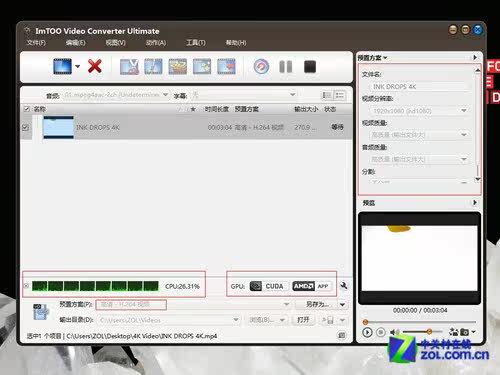This screenshot has width=500, height=375.
Task: Pause the conversion
Action: pos(286,67)
